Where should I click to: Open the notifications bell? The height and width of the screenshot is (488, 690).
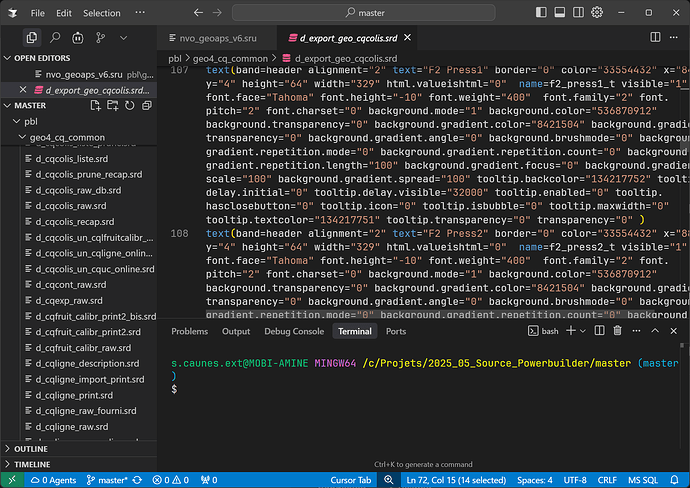pyautogui.click(x=674, y=480)
